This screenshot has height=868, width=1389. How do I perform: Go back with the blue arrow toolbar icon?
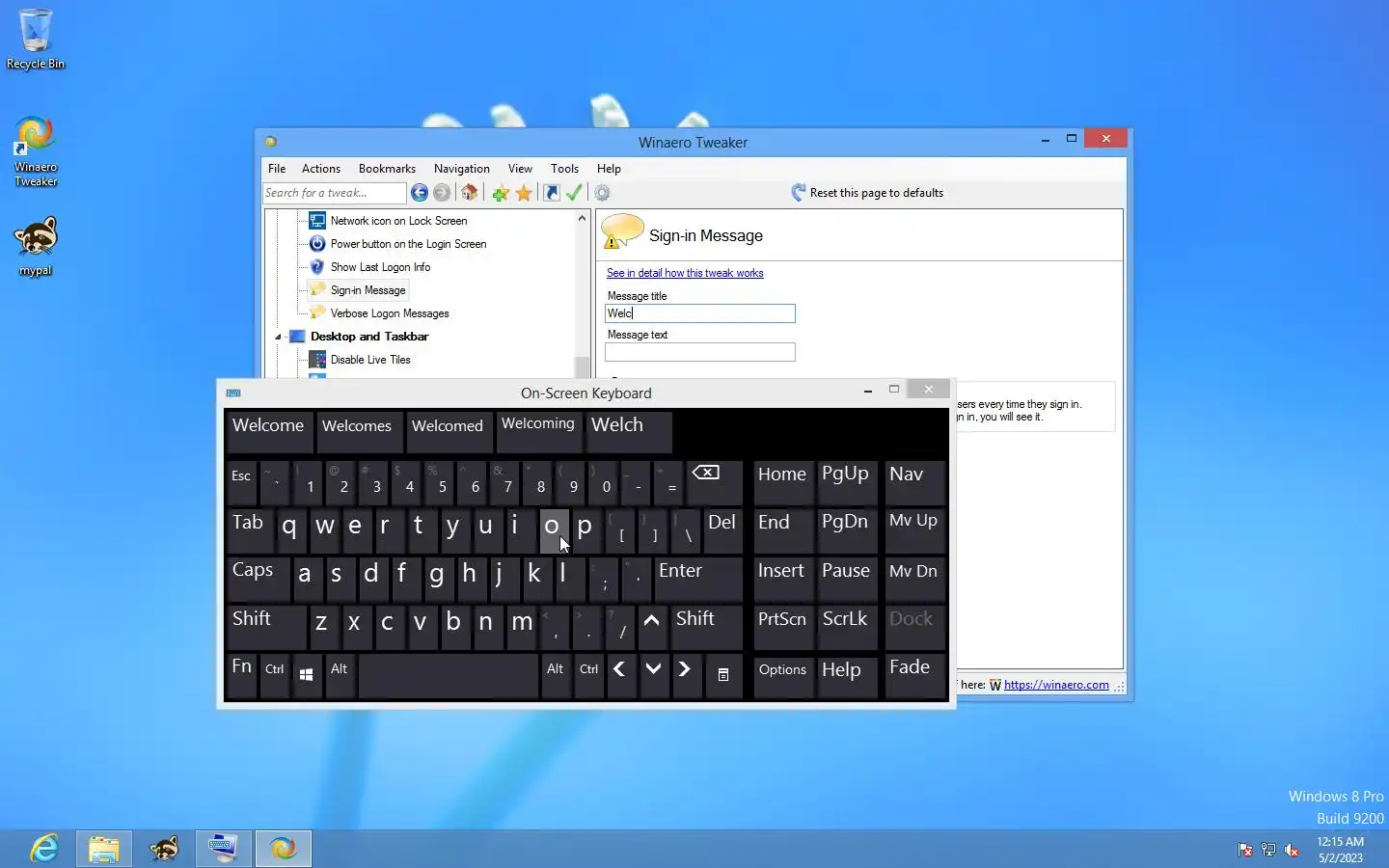tap(420, 193)
